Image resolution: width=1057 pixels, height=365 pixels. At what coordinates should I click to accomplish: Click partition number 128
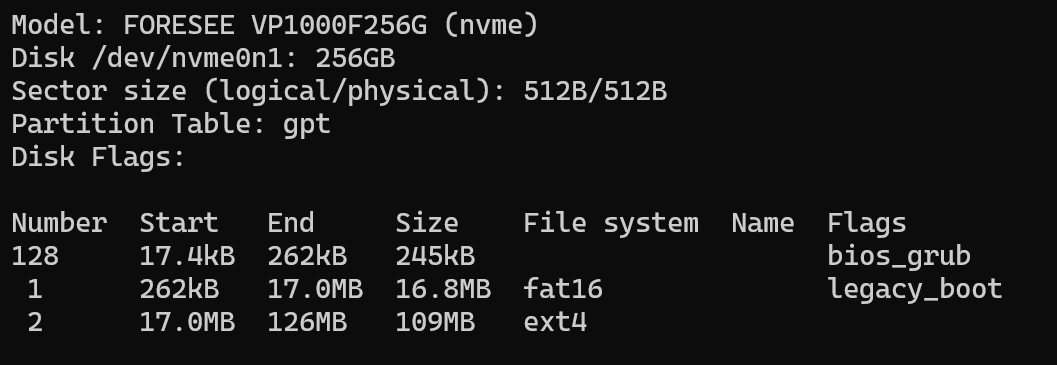point(35,256)
